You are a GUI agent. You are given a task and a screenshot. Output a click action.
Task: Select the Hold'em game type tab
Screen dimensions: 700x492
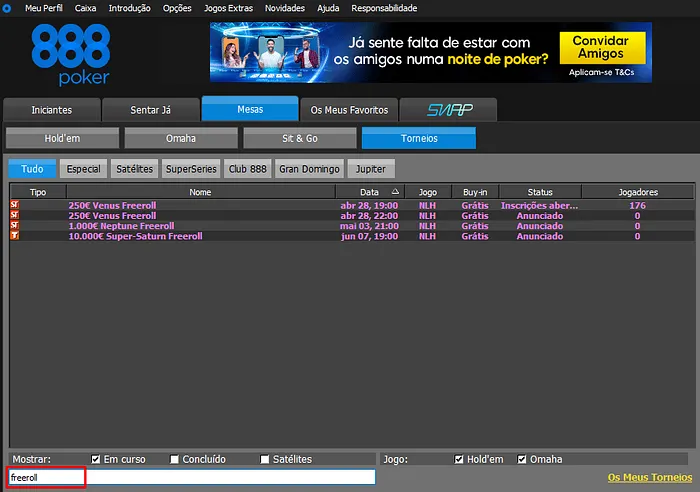pos(62,138)
